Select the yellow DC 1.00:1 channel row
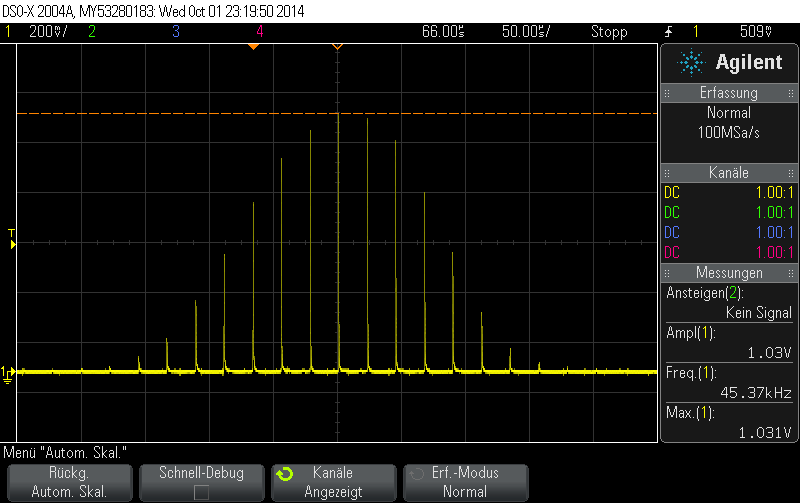Screen dimensions: 800x503 (x=729, y=193)
